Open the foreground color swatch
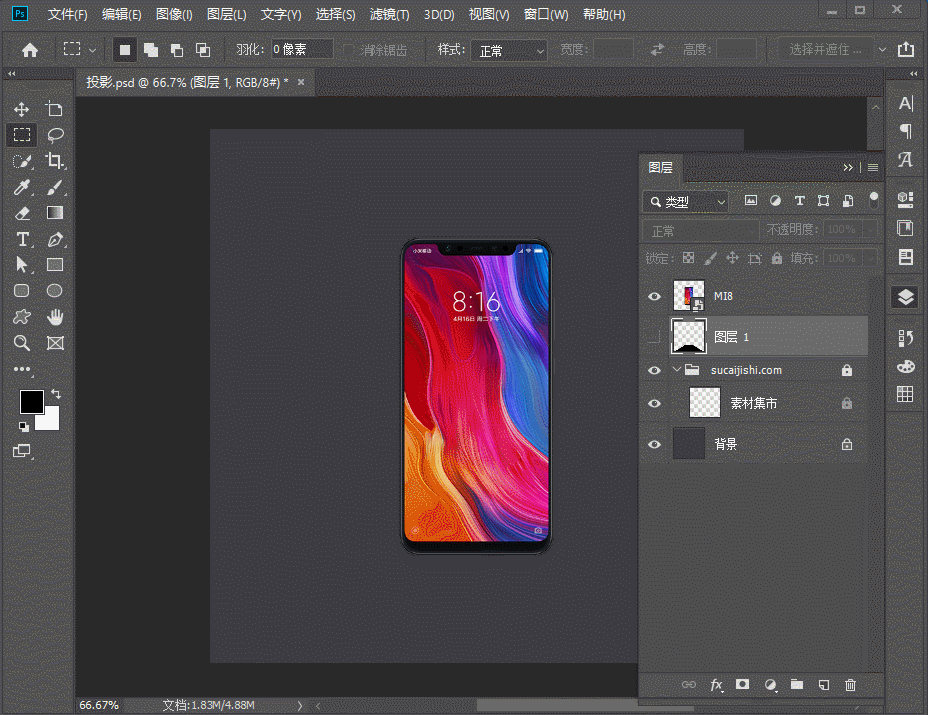Viewport: 928px width, 715px height. click(31, 402)
